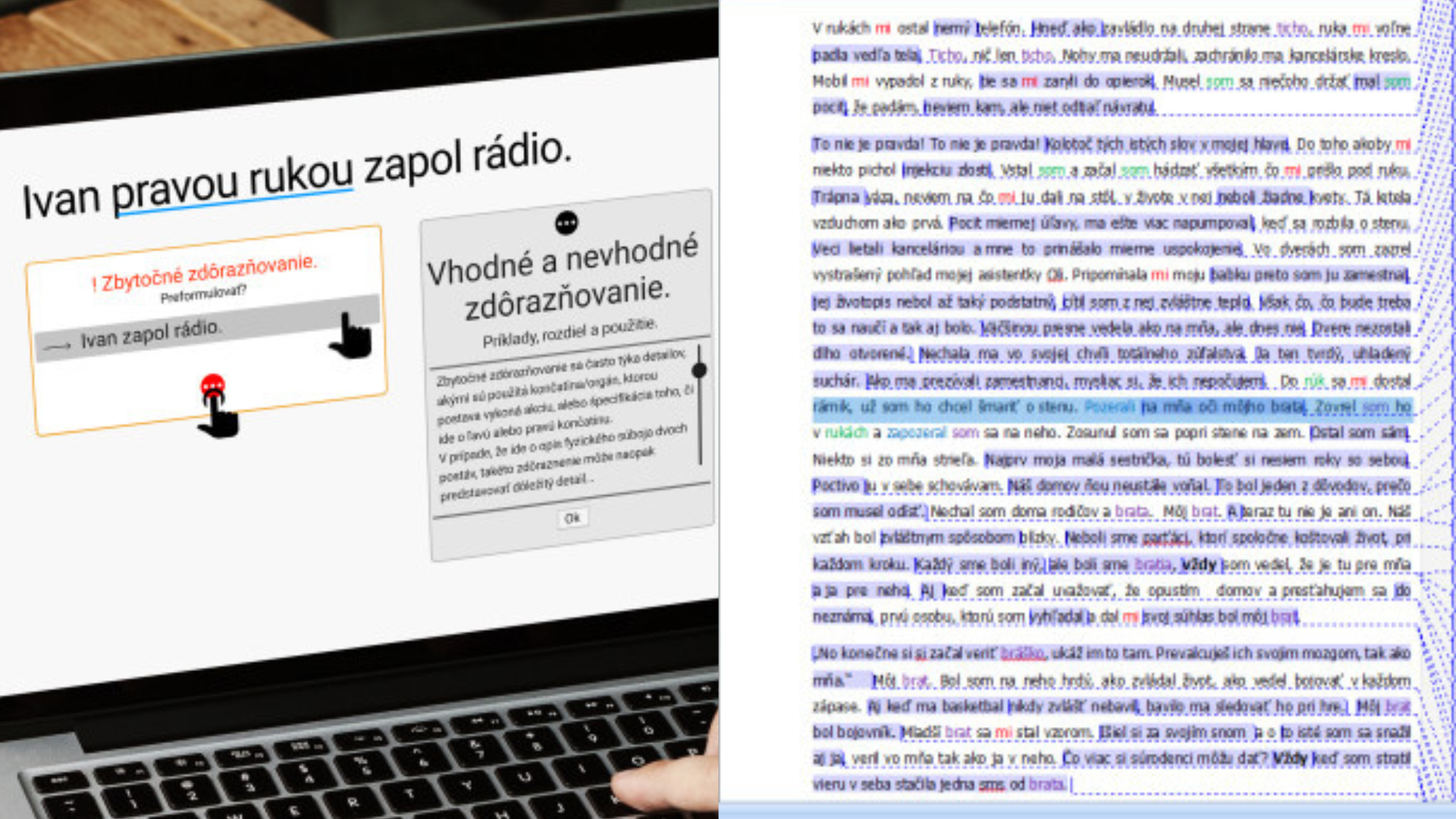Screen dimensions: 1456x819
Task: Click the purple word 'brátko' in the last paragraph
Action: coord(1021,653)
